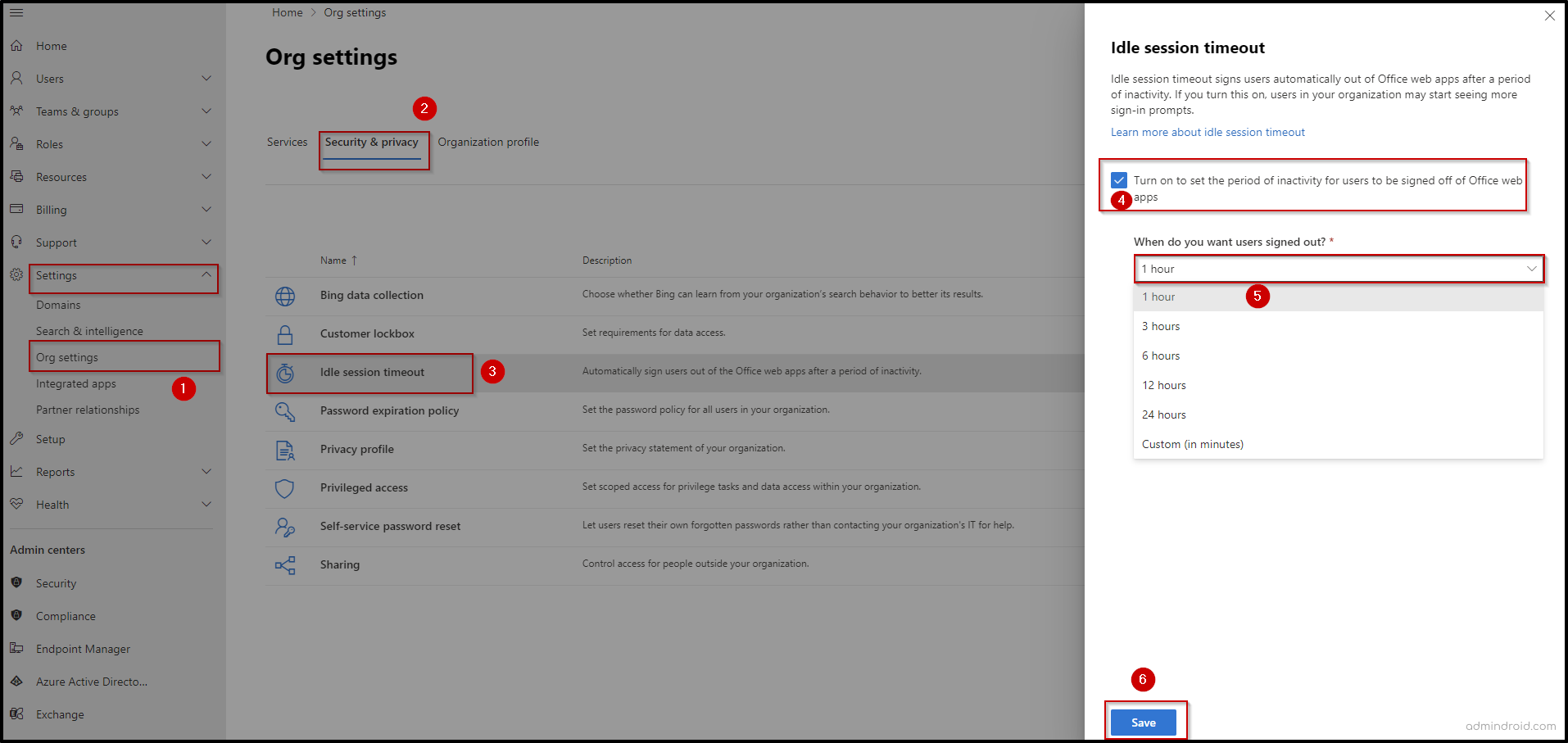Expand the Teams & groups chevron
The image size is (1568, 743).
tap(206, 111)
